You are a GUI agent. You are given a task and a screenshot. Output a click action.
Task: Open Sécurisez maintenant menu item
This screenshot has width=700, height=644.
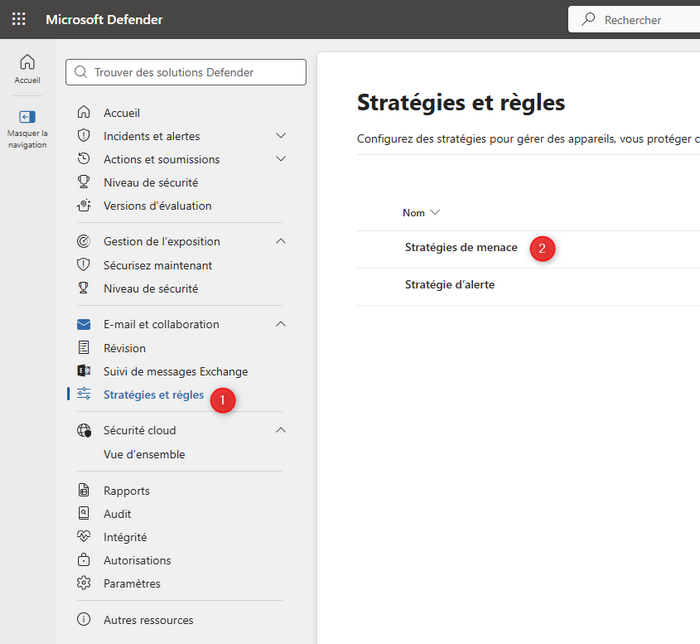pos(158,266)
